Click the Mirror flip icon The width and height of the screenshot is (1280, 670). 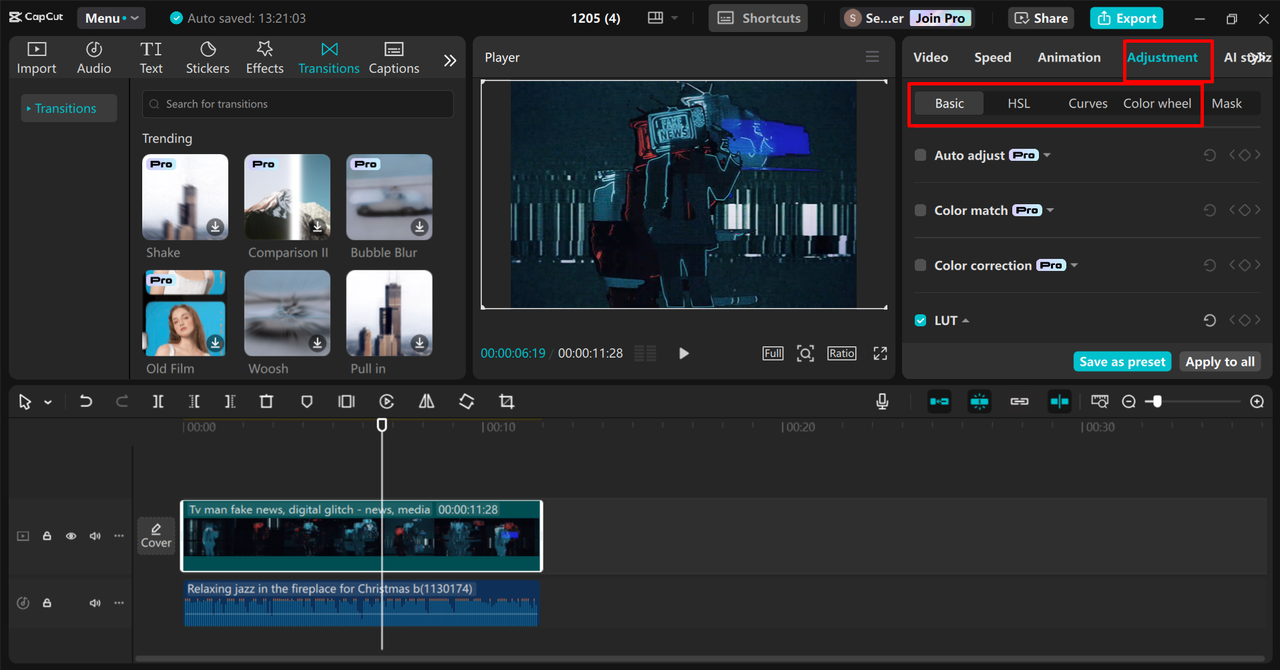[x=427, y=401]
